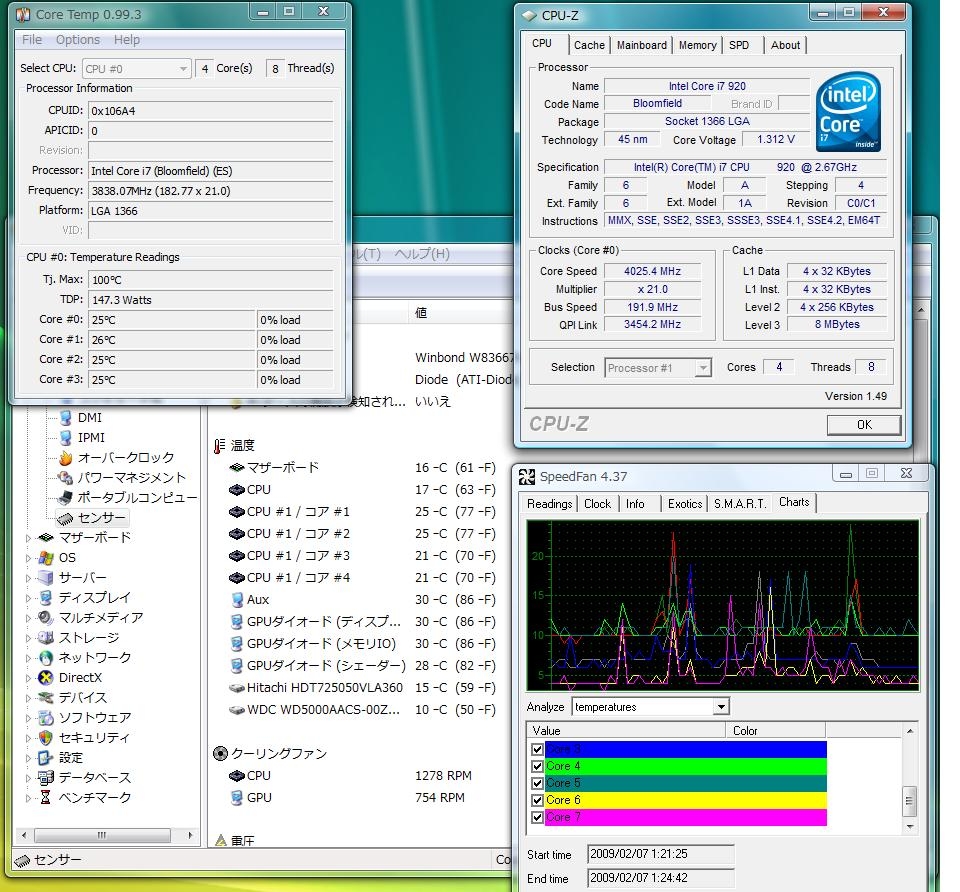
Task: Open the Options menu in Core Temp
Action: (x=77, y=40)
